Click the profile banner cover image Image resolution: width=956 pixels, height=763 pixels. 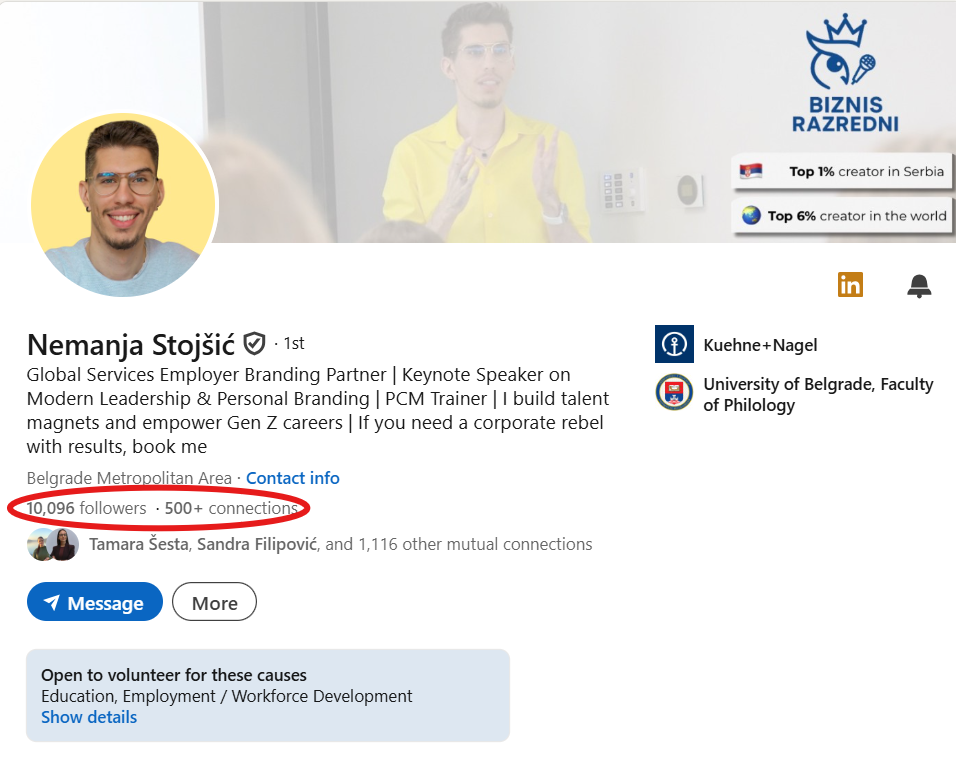coord(478,121)
